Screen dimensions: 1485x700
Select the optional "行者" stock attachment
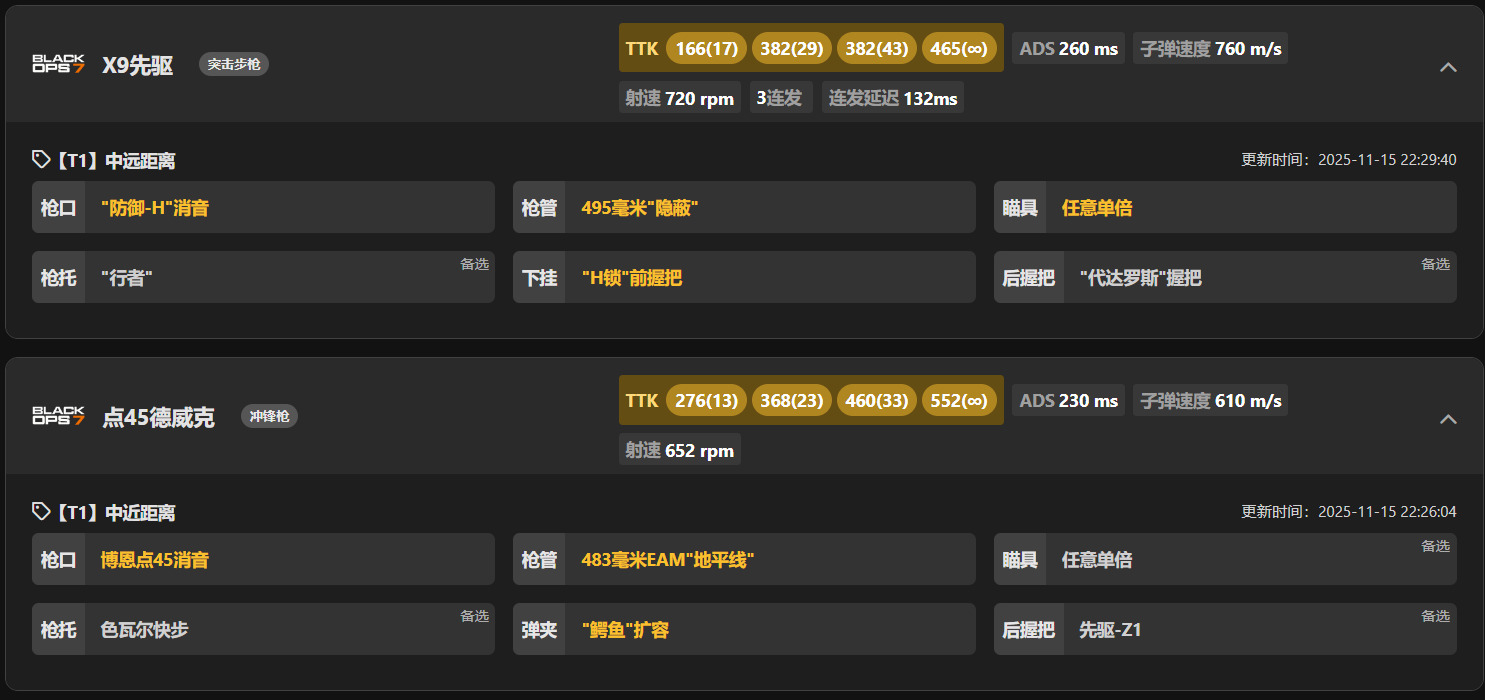(x=127, y=278)
